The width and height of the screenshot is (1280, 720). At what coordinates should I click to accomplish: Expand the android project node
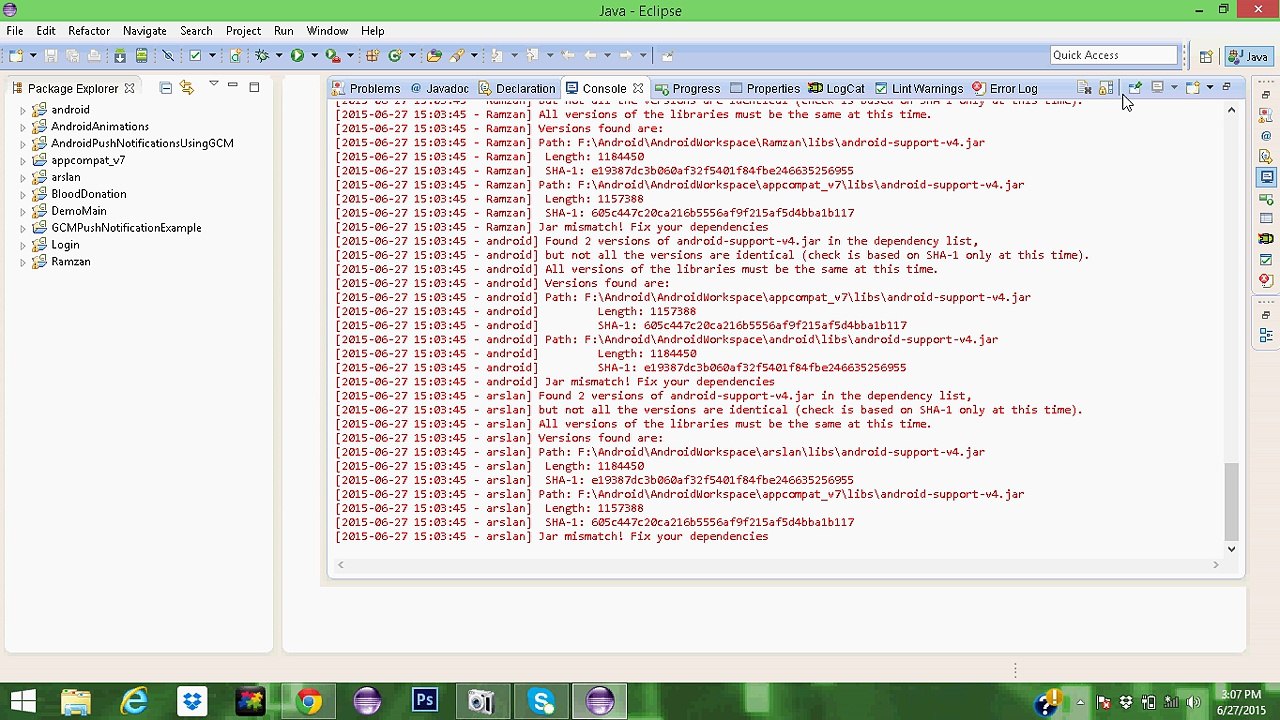pos(23,110)
